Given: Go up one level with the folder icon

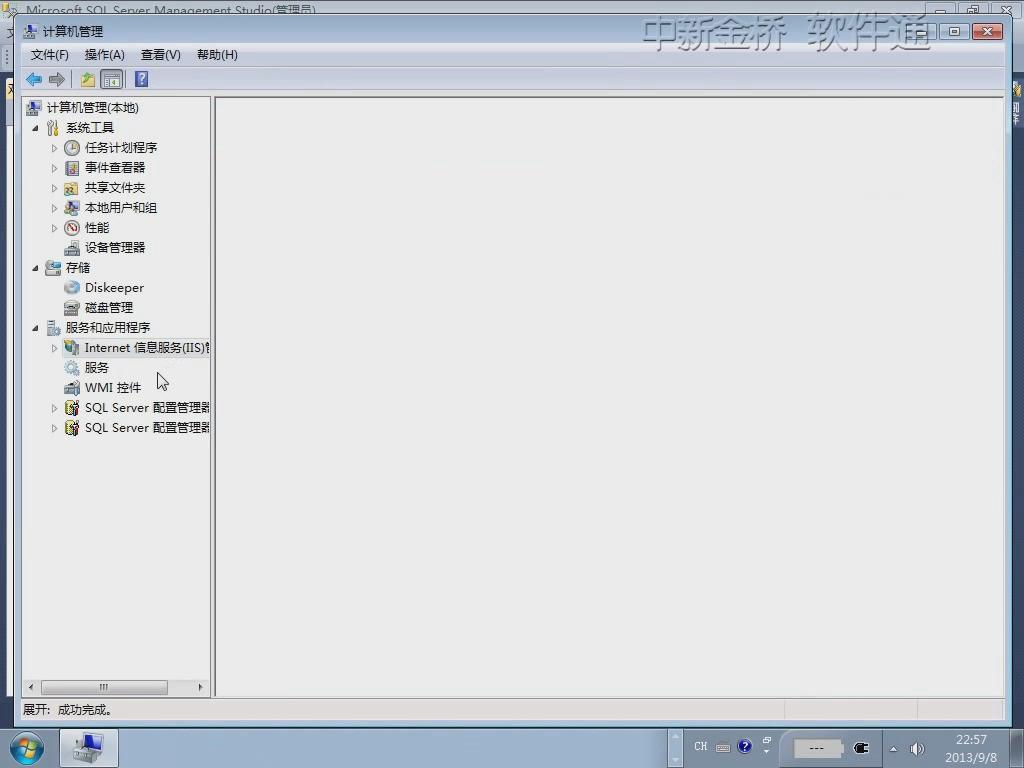Looking at the screenshot, I should tap(88, 80).
